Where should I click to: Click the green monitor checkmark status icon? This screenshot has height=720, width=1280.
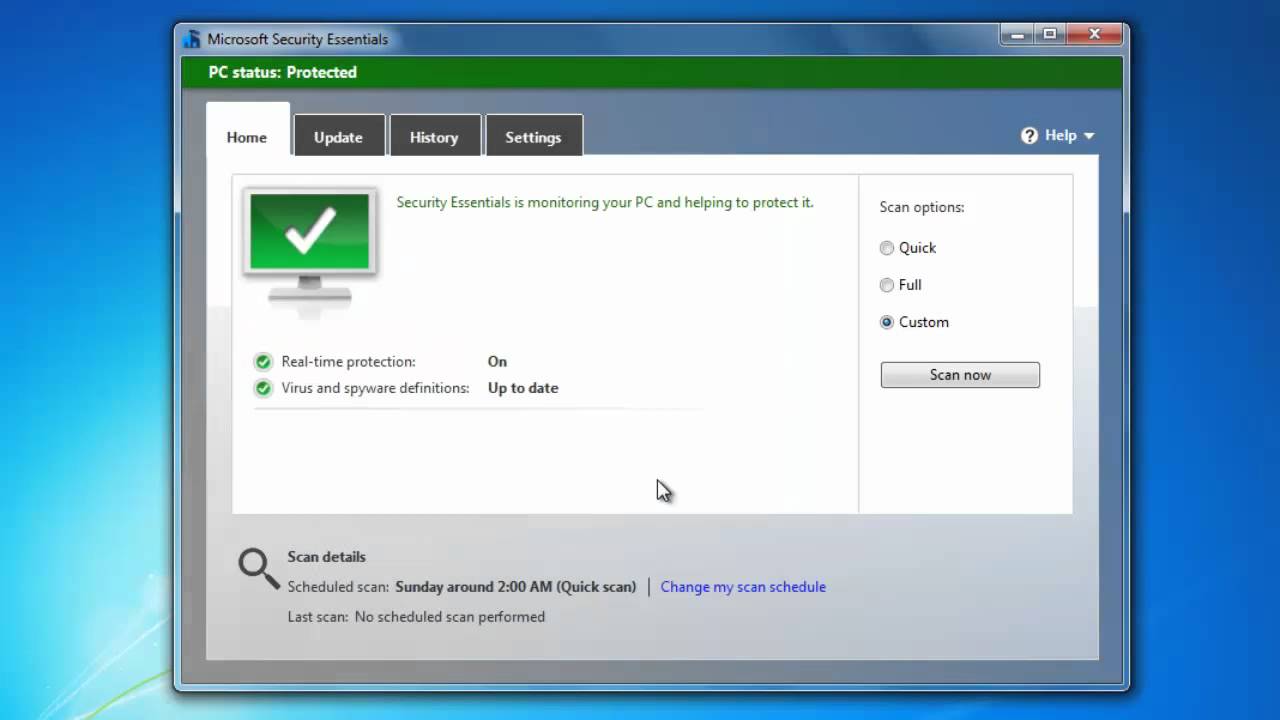[310, 246]
